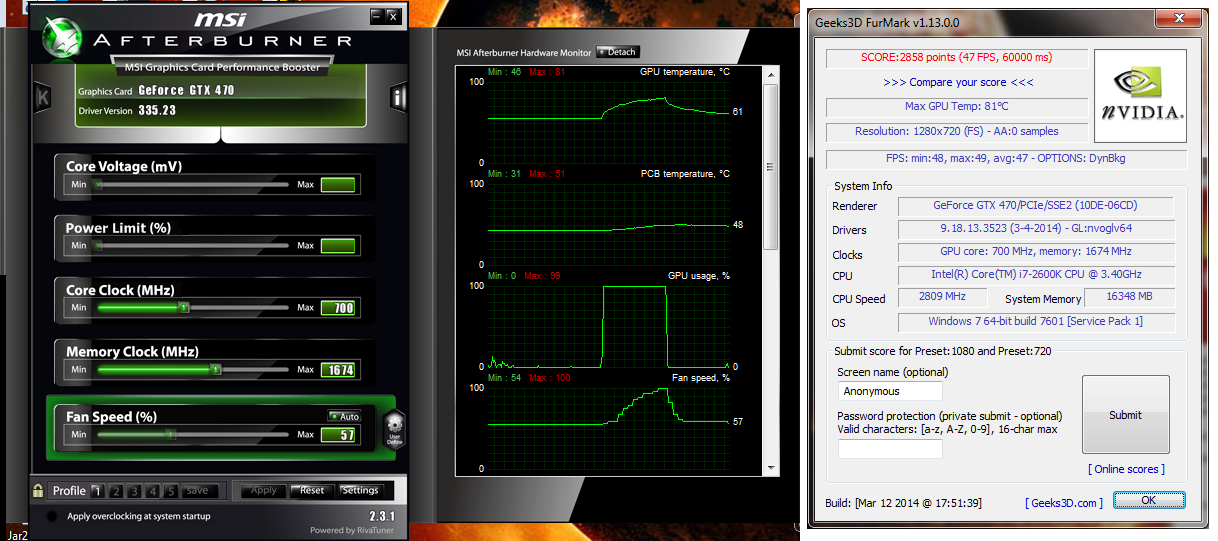The width and height of the screenshot is (1218, 541).
Task: Click the Memory Clock slider handle
Action: [x=216, y=370]
